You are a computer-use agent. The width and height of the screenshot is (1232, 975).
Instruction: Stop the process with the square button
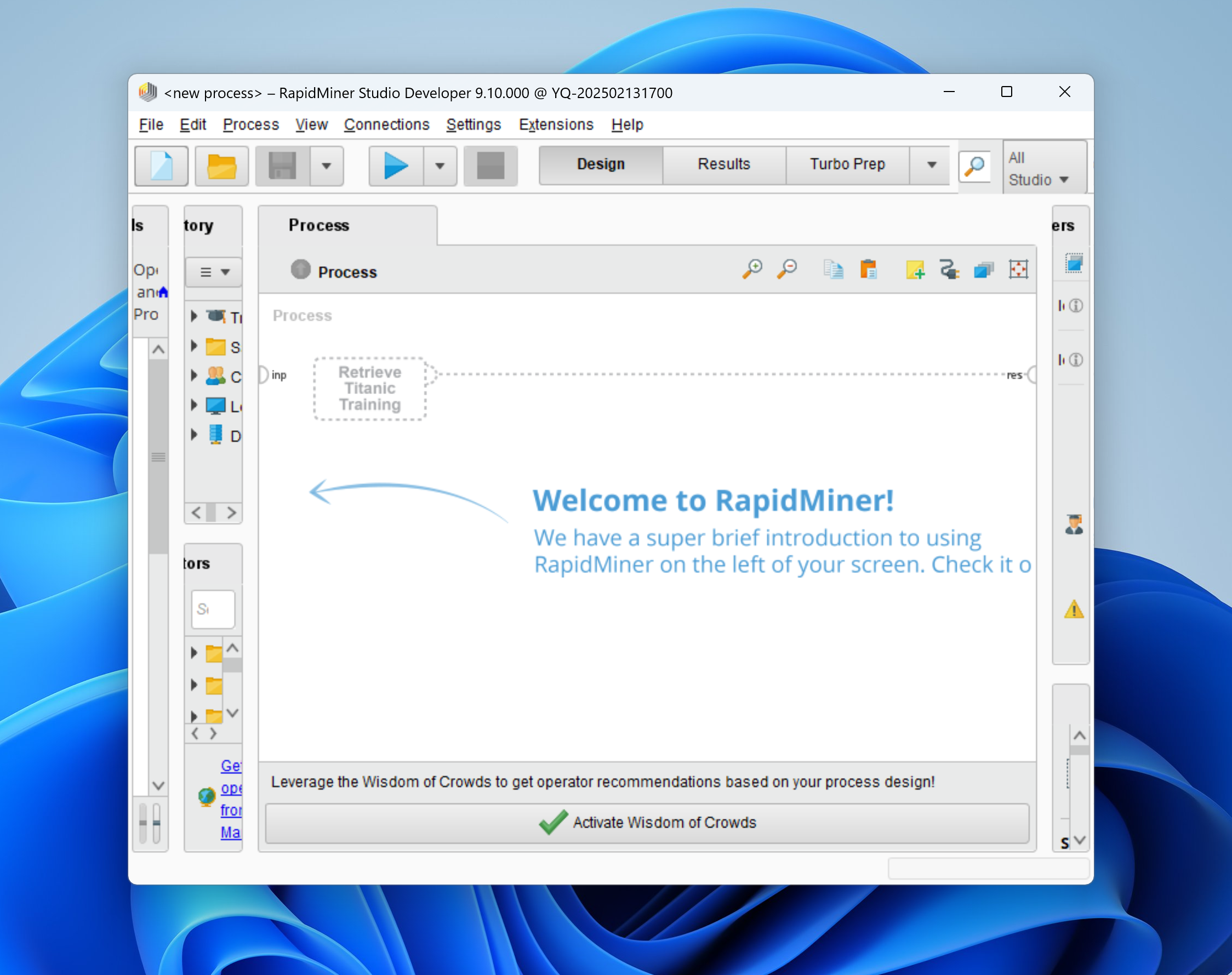(490, 166)
